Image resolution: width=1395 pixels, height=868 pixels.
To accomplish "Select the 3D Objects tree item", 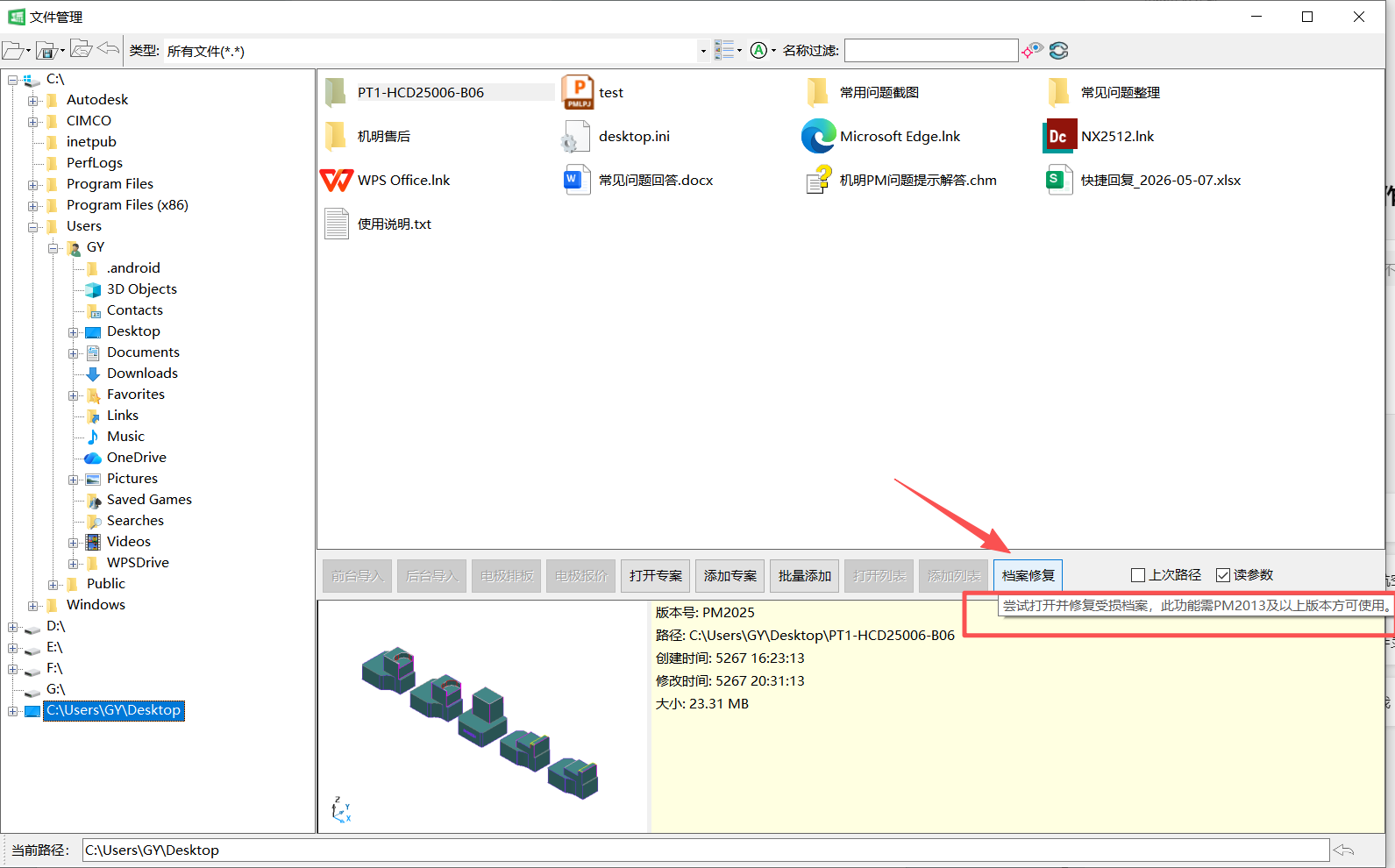I will (x=141, y=289).
